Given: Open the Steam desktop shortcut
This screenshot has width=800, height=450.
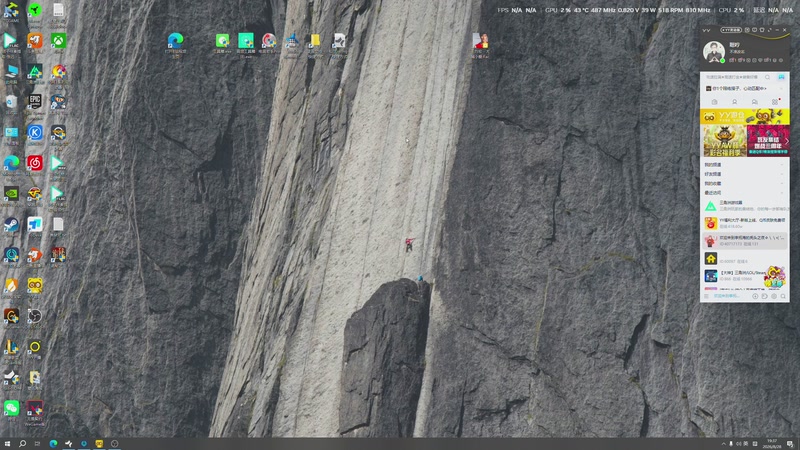Looking at the screenshot, I should point(11,224).
